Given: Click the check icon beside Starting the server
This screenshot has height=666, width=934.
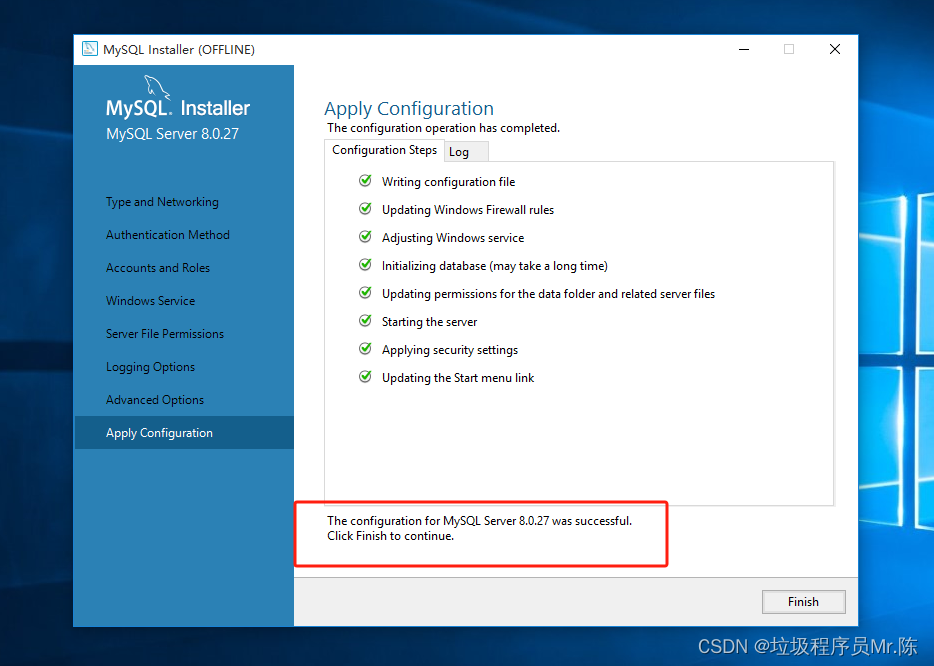Looking at the screenshot, I should tap(365, 320).
